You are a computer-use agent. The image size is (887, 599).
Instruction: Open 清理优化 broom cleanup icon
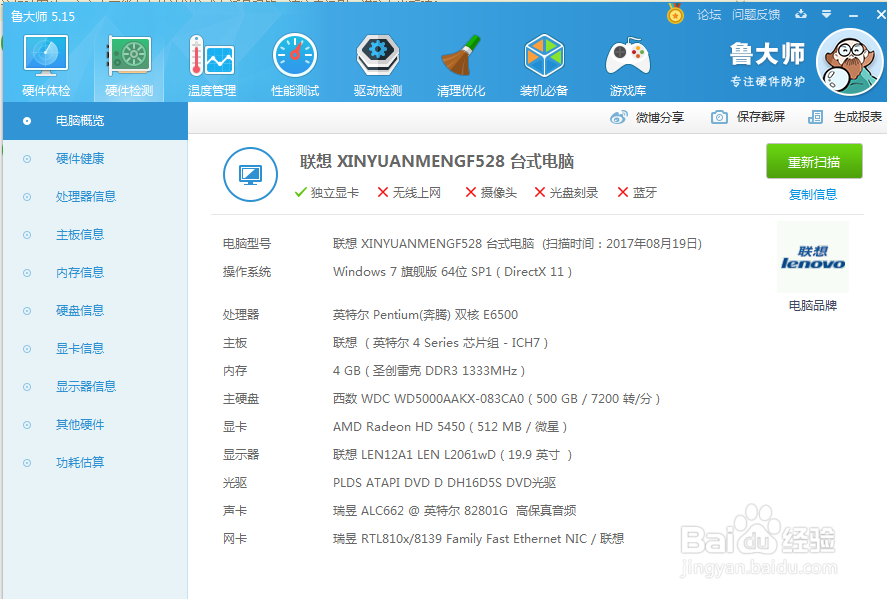[460, 55]
